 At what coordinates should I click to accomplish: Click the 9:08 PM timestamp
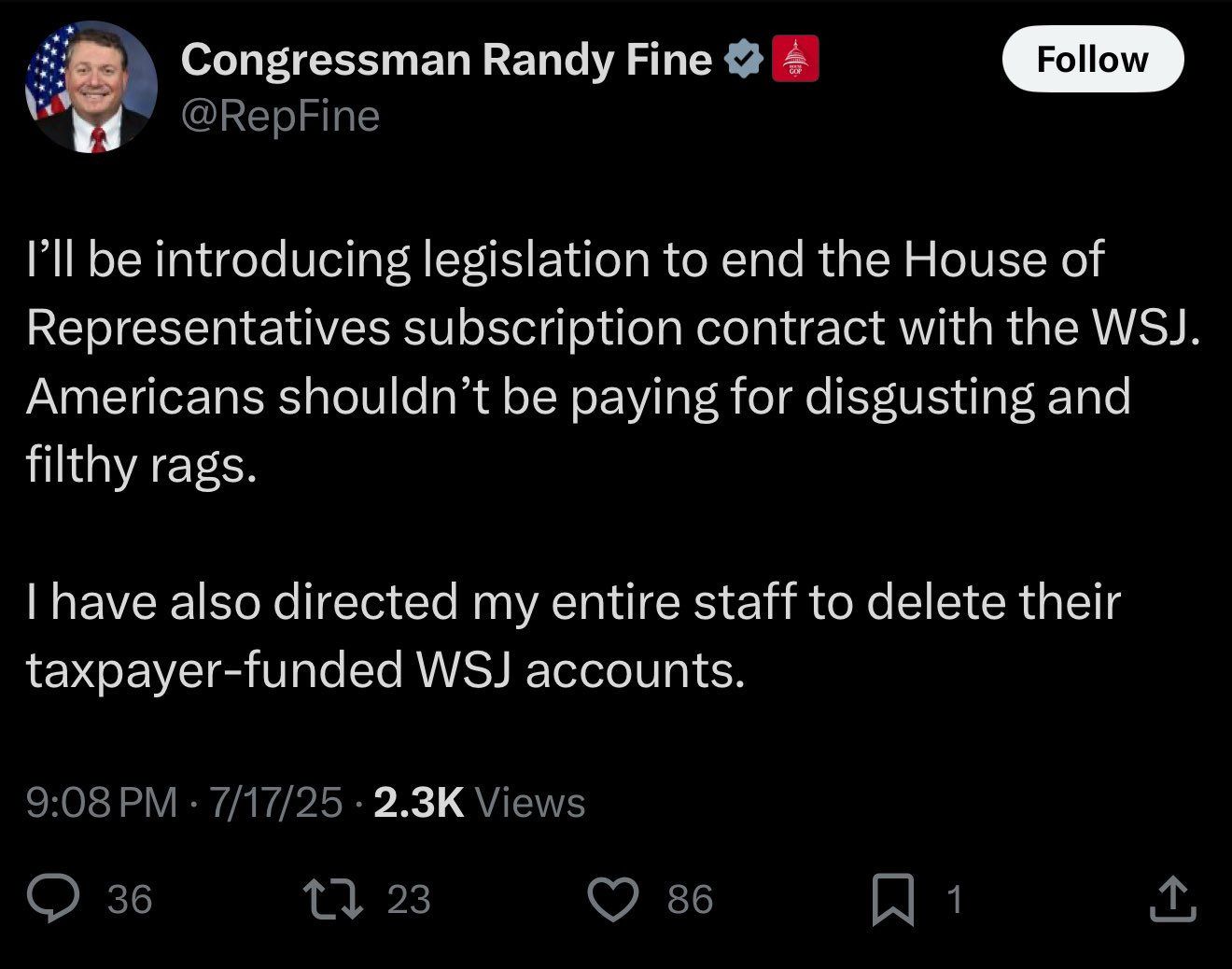click(x=102, y=802)
